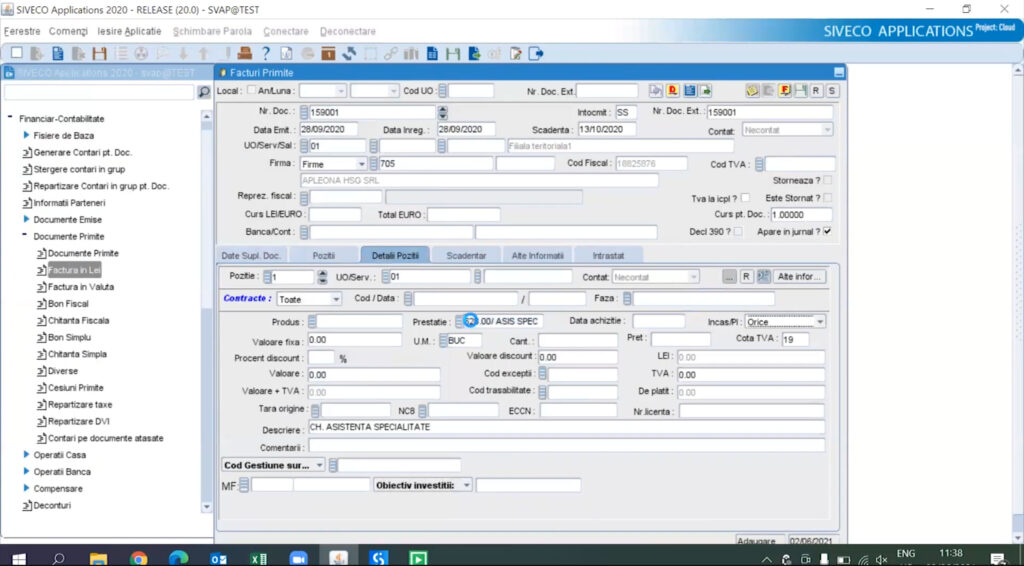Select Bon Fiscal in tree

click(x=68, y=304)
